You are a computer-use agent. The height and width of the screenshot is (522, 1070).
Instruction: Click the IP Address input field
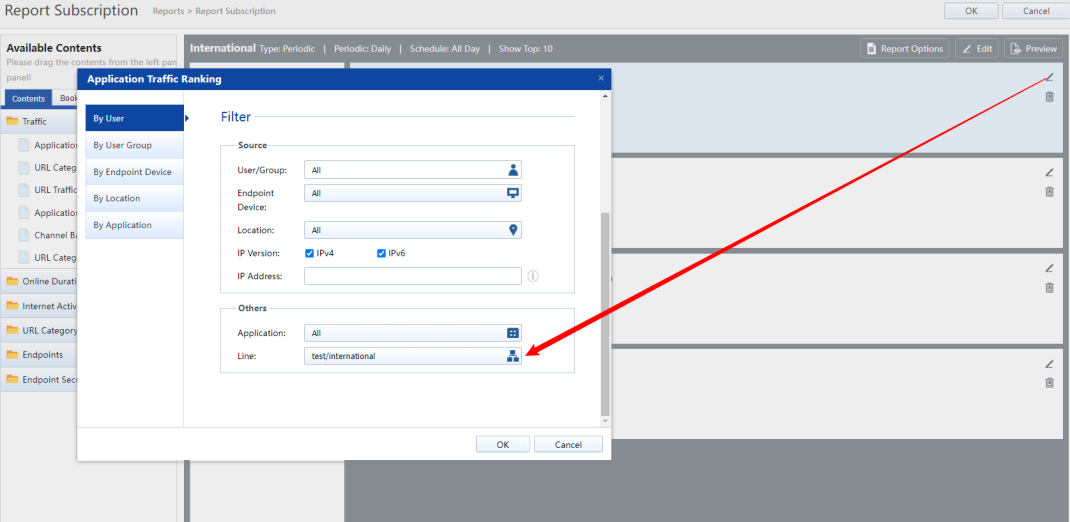tap(412, 276)
